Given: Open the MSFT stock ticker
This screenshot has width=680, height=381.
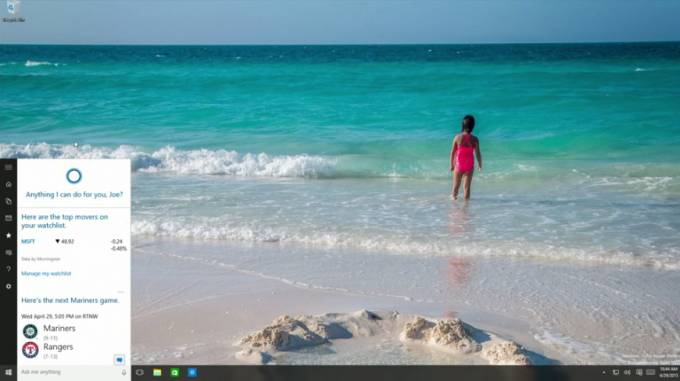Looking at the screenshot, I should (28, 241).
